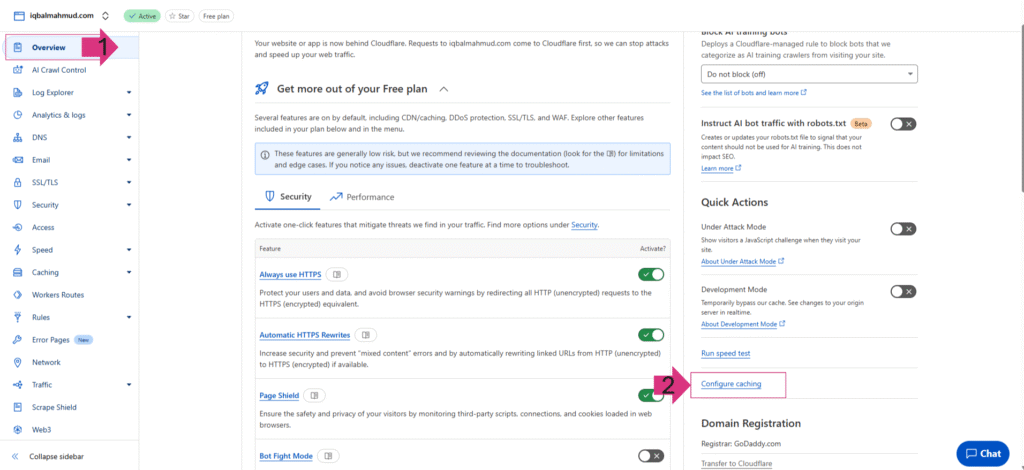Open documentation icon beside Always use HTTPS
This screenshot has width=1024, height=470.
click(x=337, y=275)
